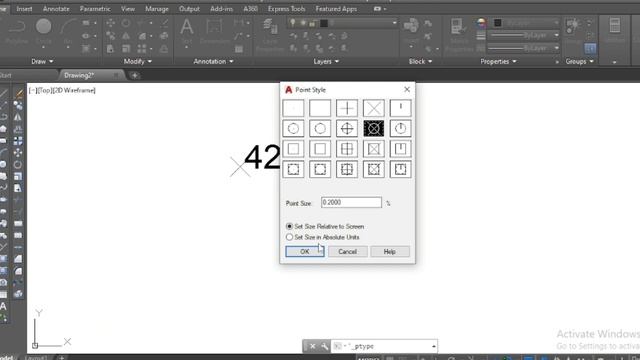
Task: Select the square with X point style
Action: click(x=373, y=149)
